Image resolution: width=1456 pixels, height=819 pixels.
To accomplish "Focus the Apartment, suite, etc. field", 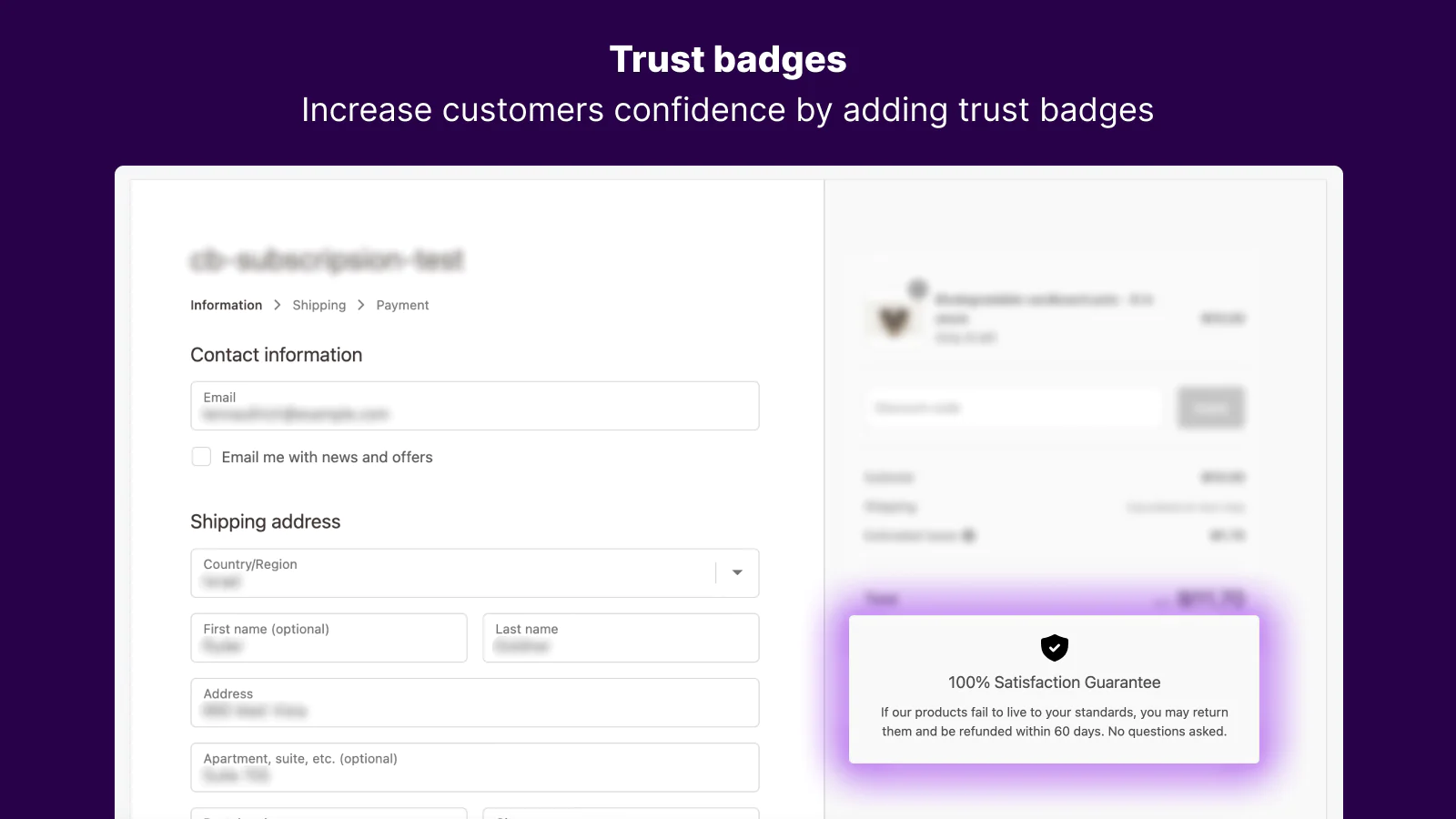I will (x=474, y=767).
